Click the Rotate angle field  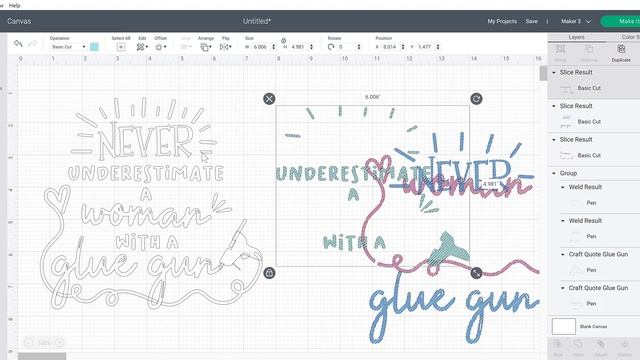[x=346, y=47]
